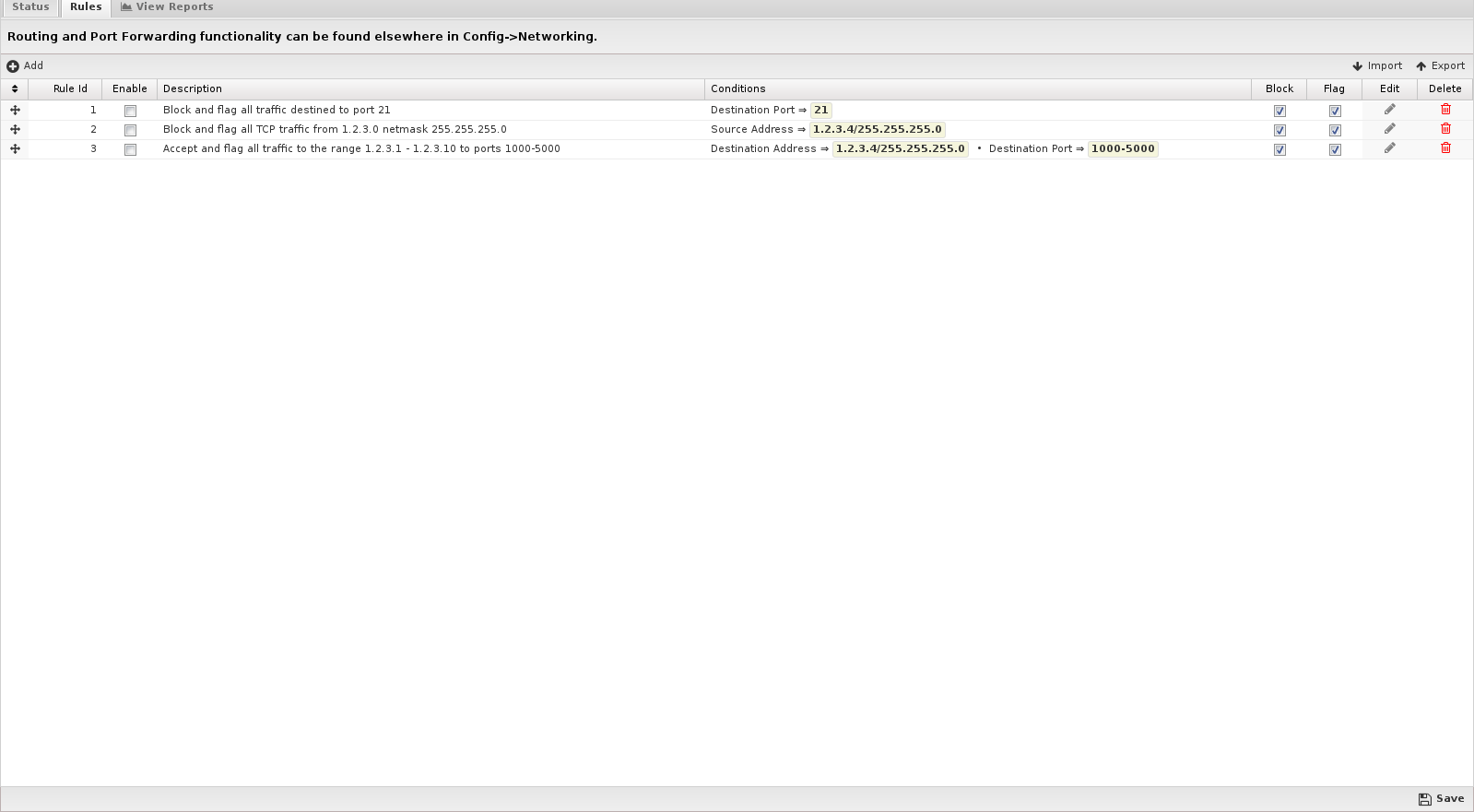
Task: Click the drag handle for rule 2
Action: pos(15,129)
